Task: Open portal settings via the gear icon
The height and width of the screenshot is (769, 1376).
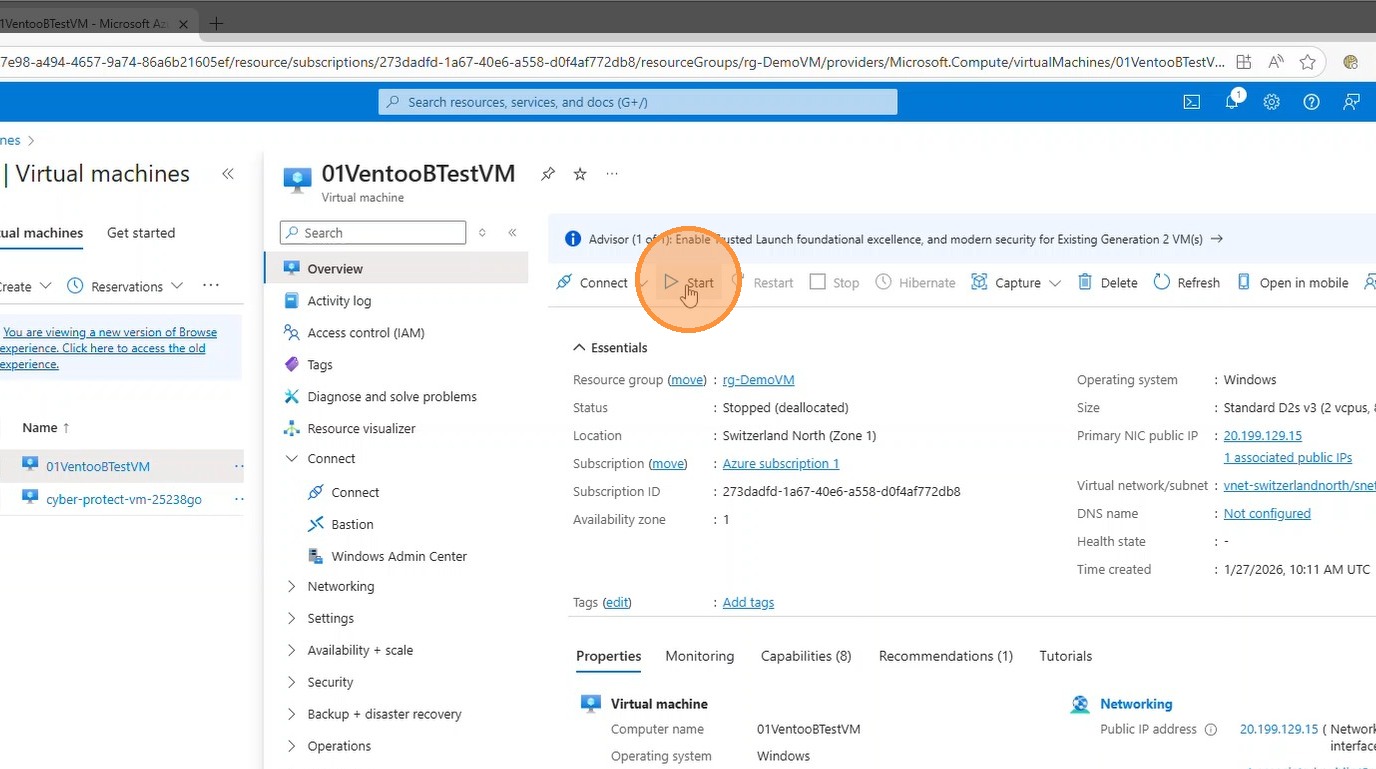Action: tap(1272, 102)
